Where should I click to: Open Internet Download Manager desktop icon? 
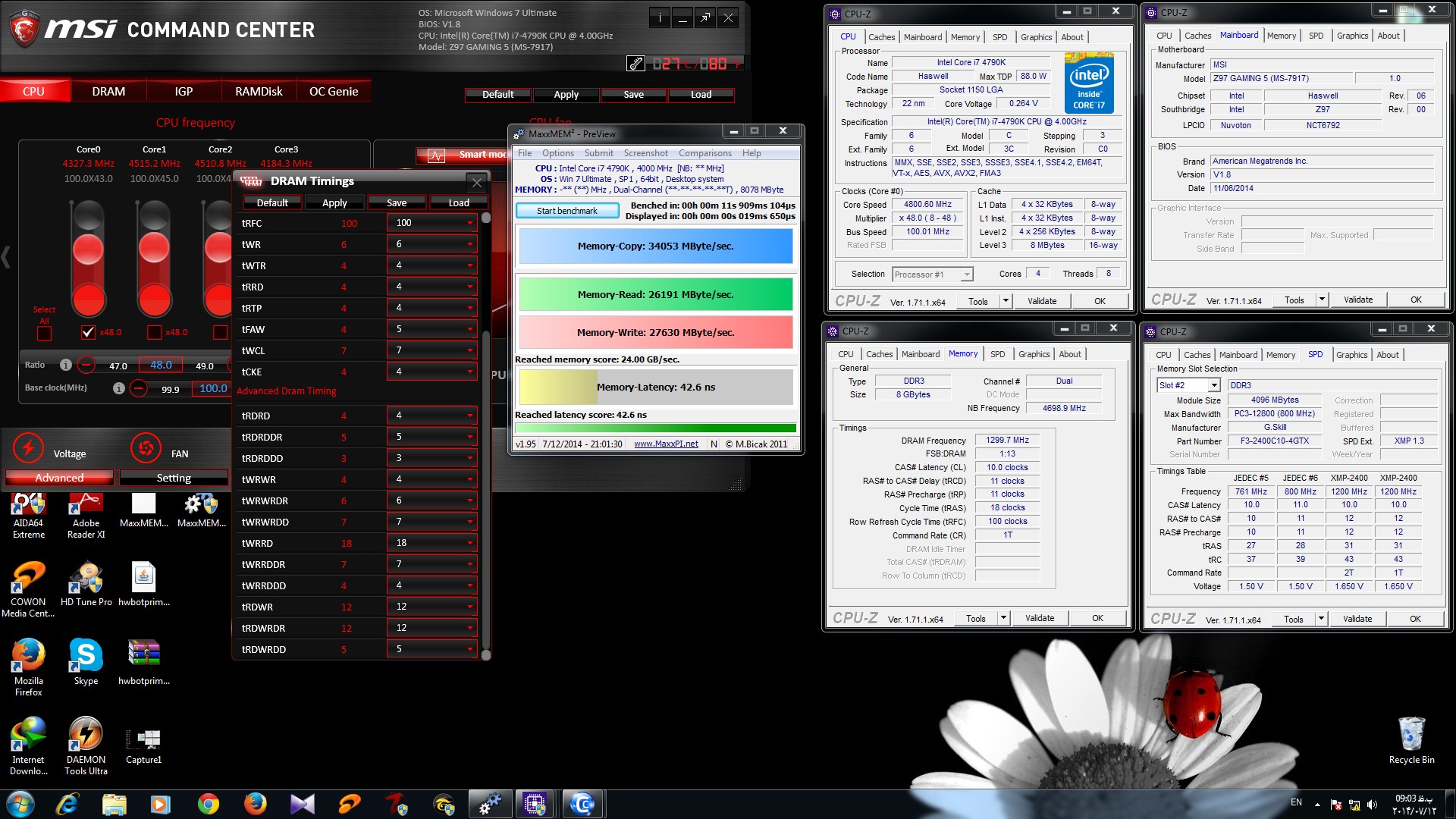28,746
